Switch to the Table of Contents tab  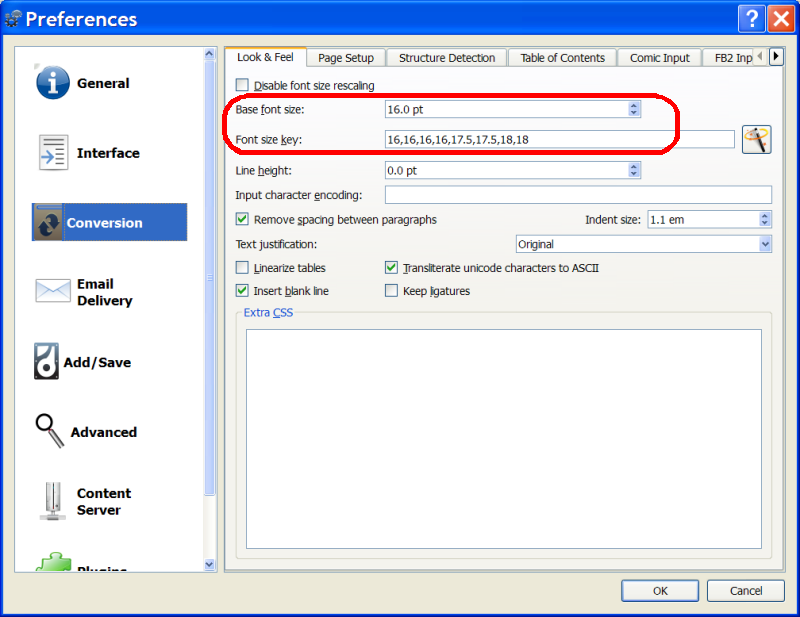coord(562,58)
